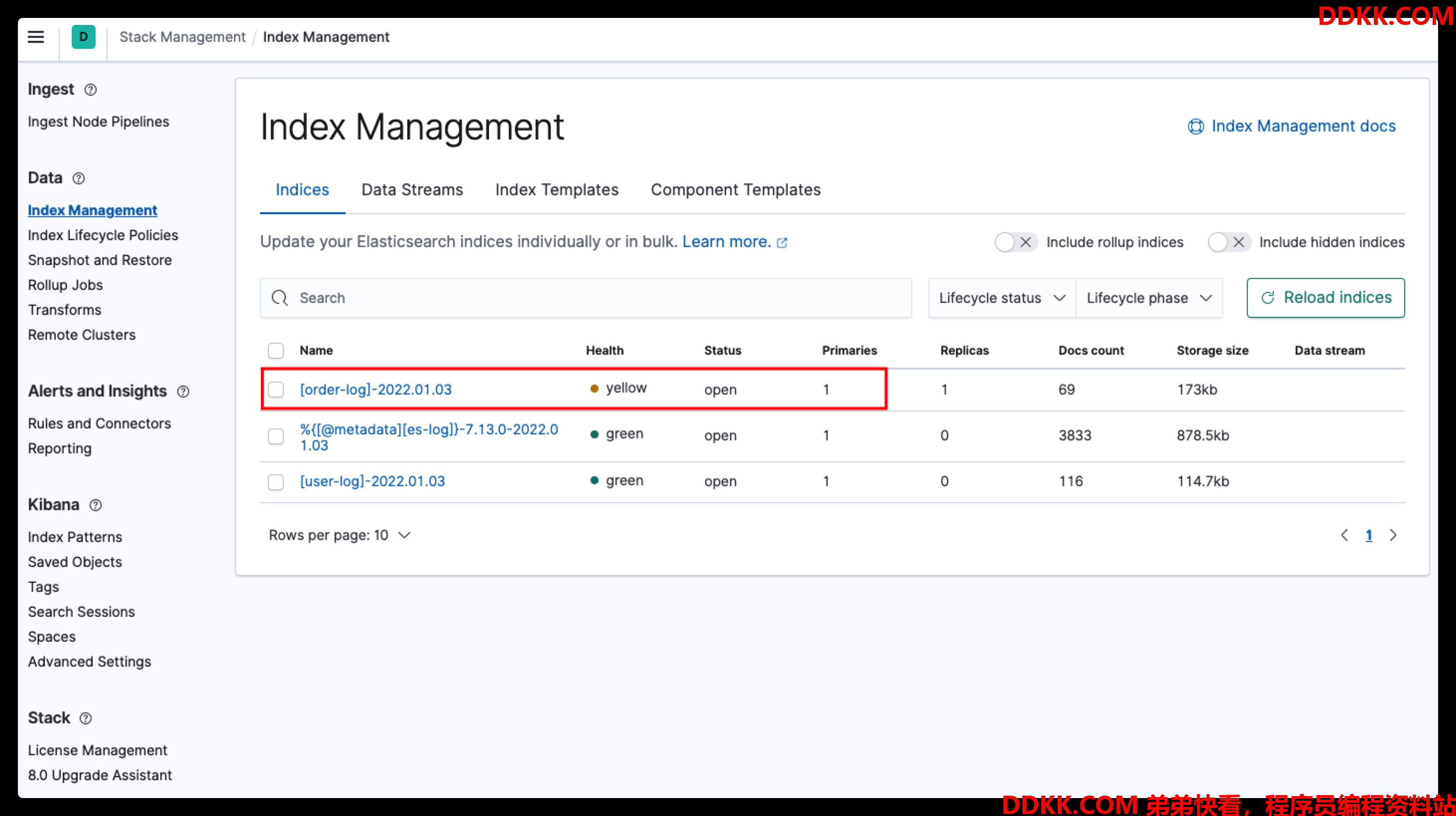Screen dimensions: 1456x816
Task: Open Spaces in sidebar
Action: click(x=52, y=637)
